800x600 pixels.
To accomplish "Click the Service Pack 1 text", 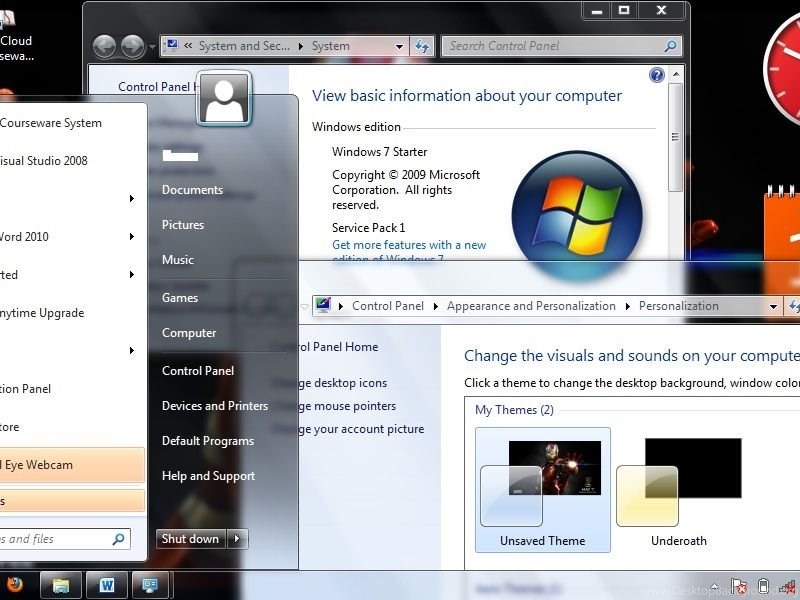I will 368,228.
